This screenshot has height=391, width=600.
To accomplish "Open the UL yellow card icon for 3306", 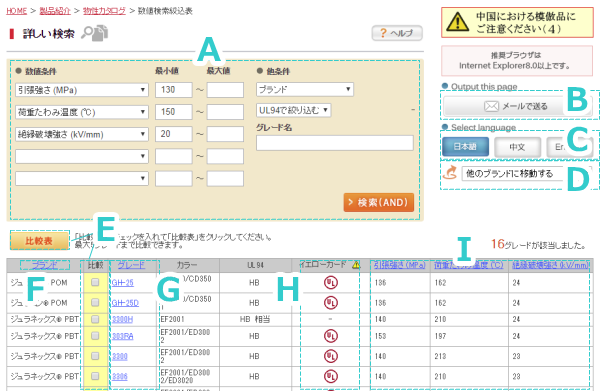I will 331,376.
